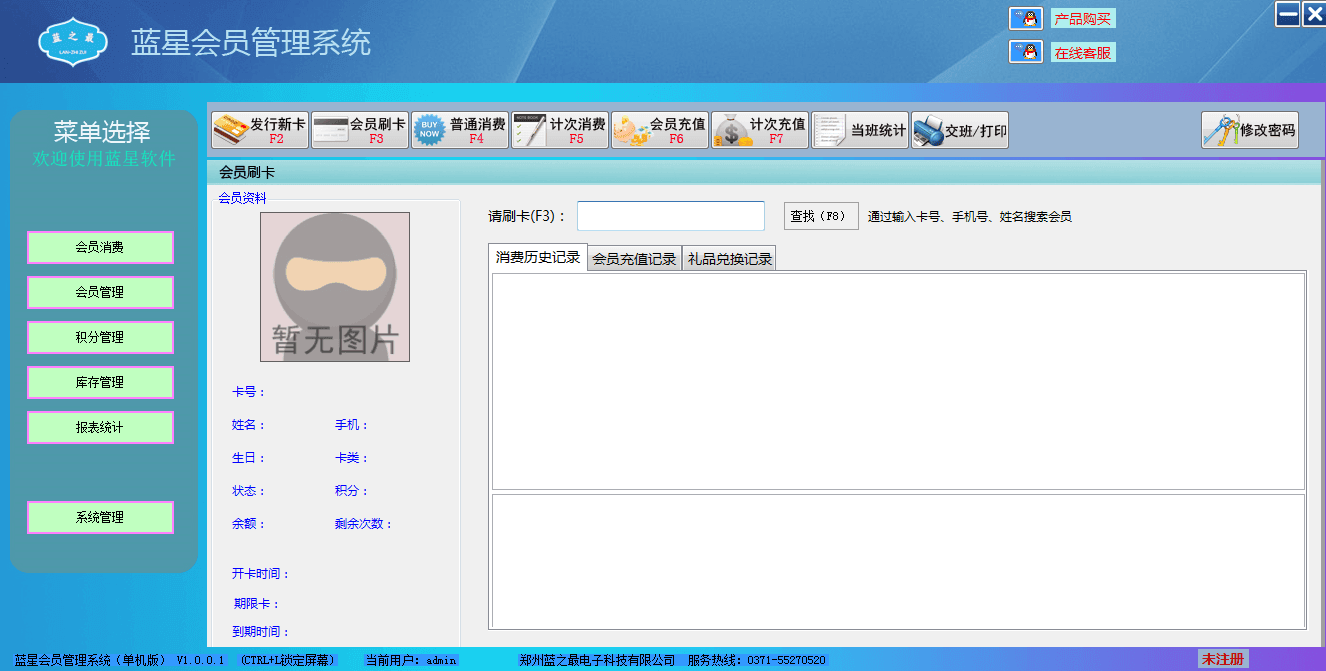Open 普通消费 (F4) Buy Now button
The image size is (1326, 671).
click(459, 130)
